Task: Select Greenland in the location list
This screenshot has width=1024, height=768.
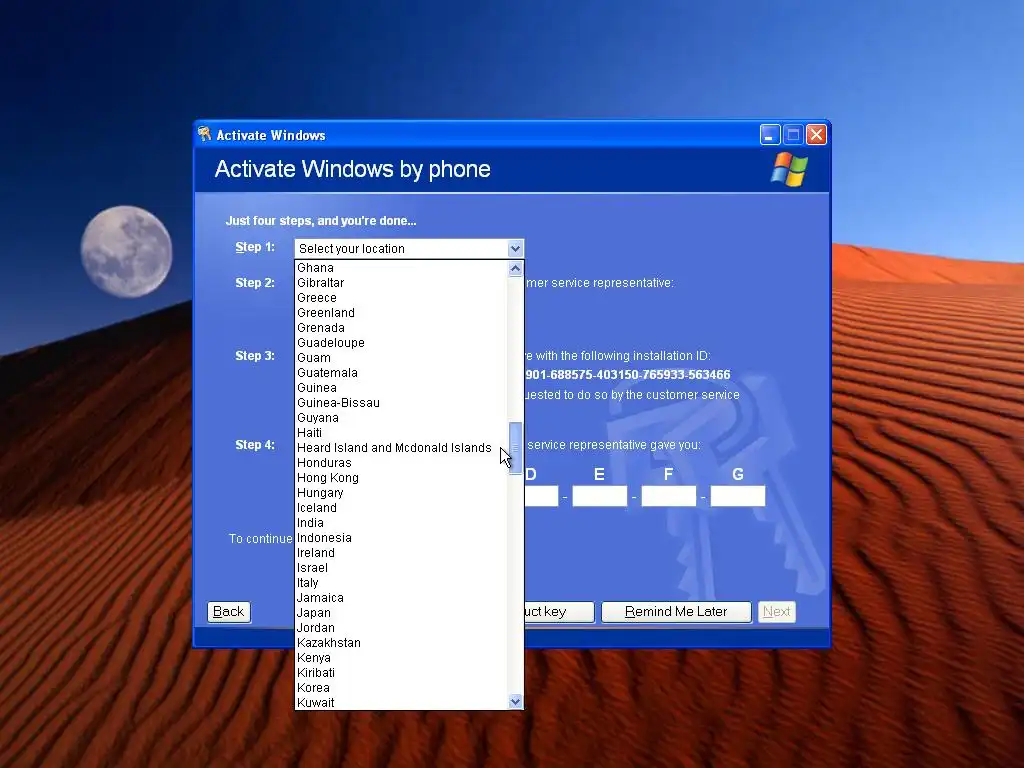Action: pos(401,313)
